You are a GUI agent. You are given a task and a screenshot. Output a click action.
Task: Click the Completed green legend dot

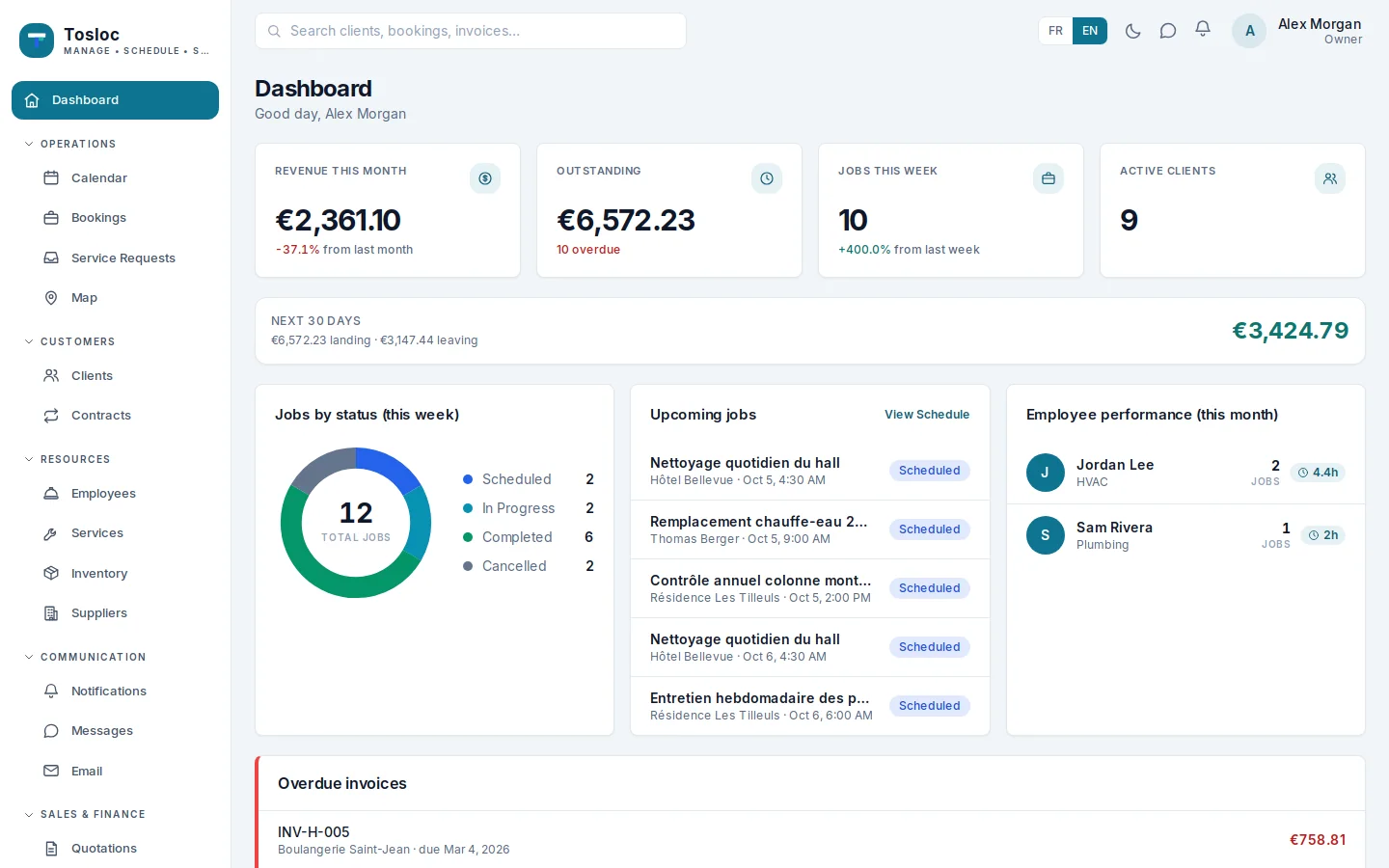click(x=468, y=537)
